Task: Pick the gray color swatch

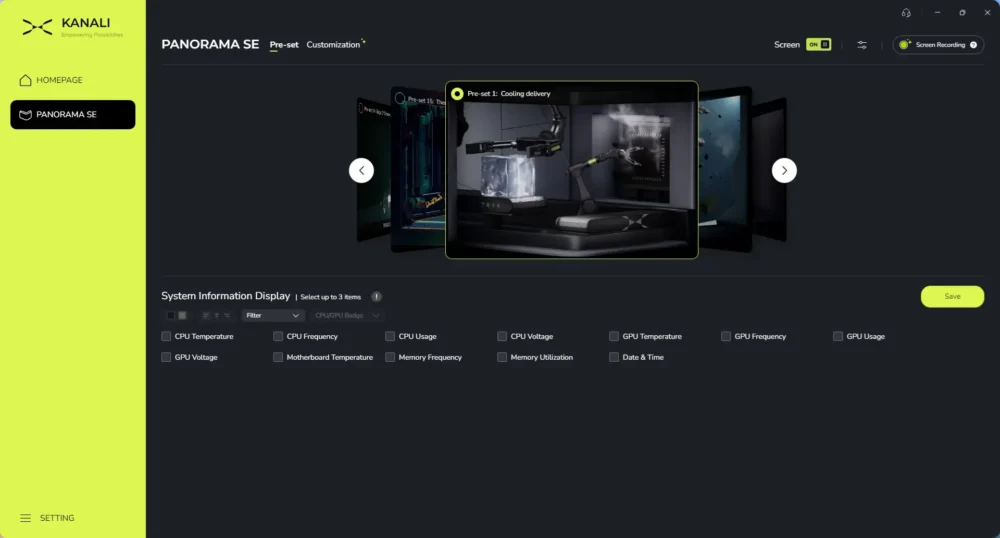Action: click(x=182, y=316)
